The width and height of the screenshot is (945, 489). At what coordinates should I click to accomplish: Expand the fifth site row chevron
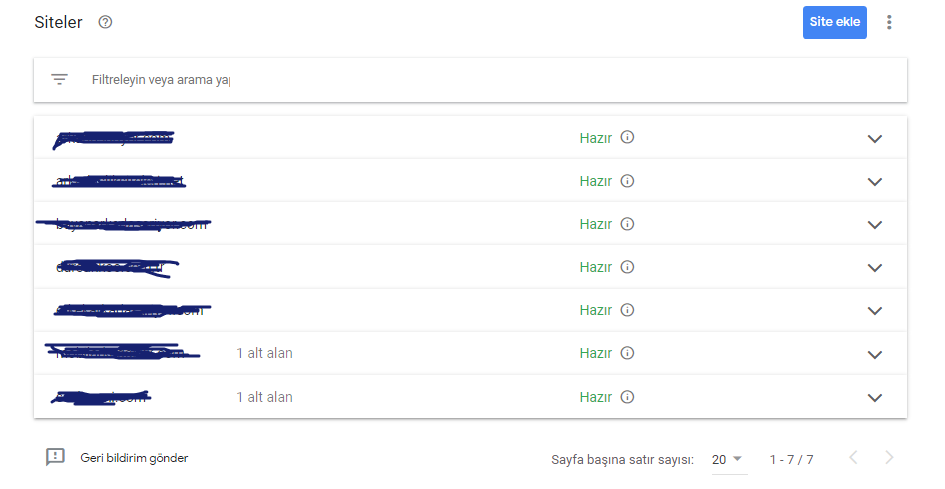pos(874,311)
